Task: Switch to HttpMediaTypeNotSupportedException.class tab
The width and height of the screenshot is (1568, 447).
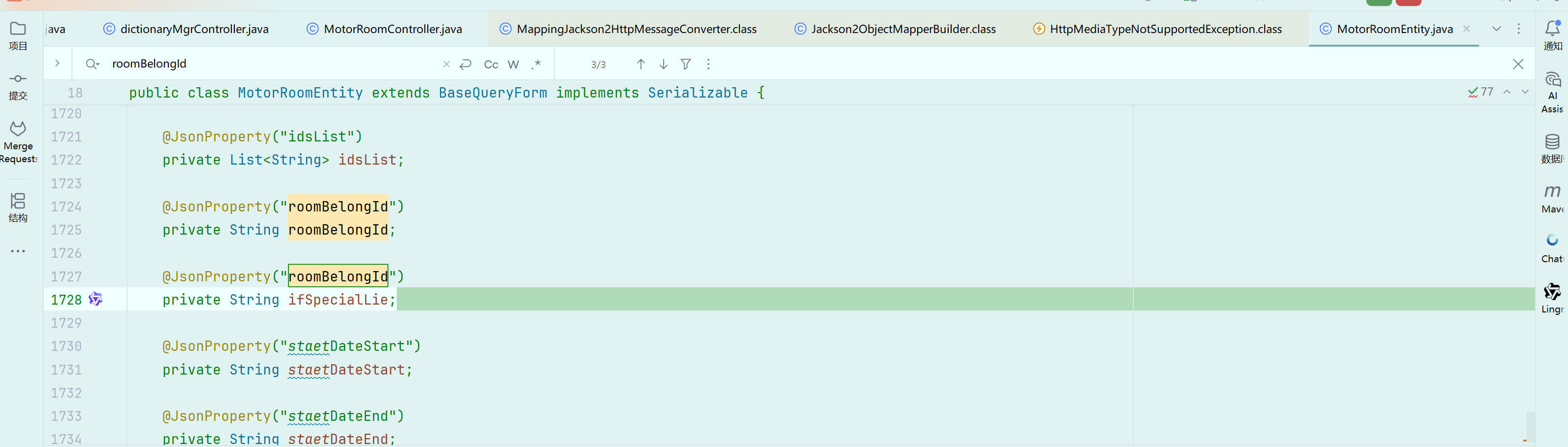Action: [1157, 29]
